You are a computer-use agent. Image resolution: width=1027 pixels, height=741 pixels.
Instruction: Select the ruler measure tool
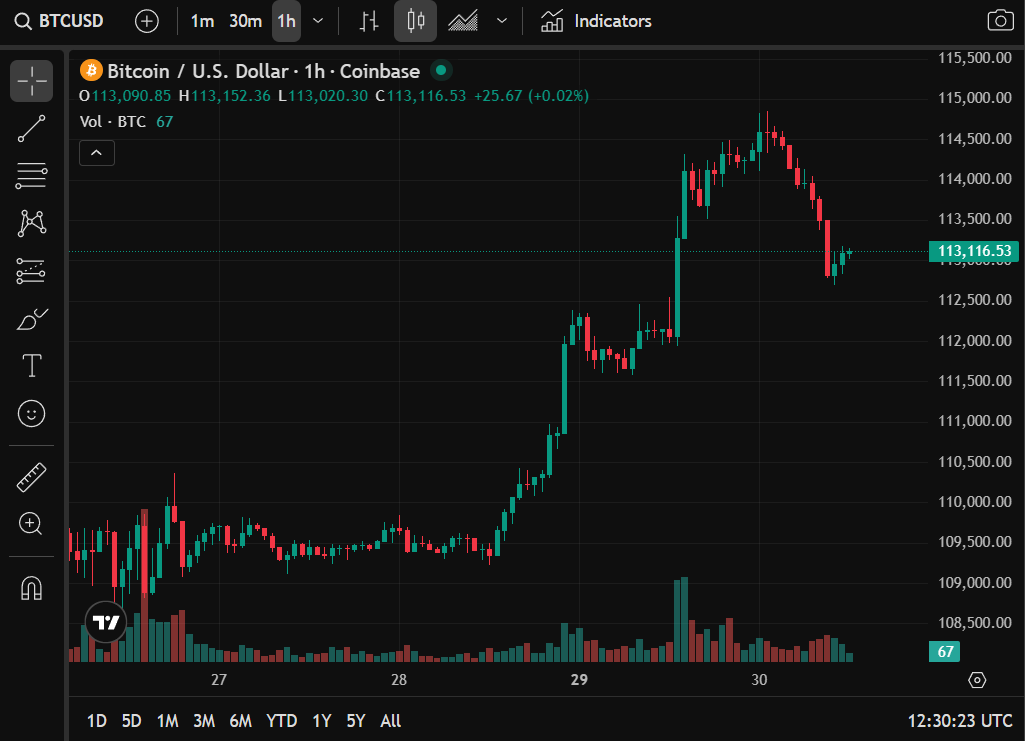coord(31,477)
